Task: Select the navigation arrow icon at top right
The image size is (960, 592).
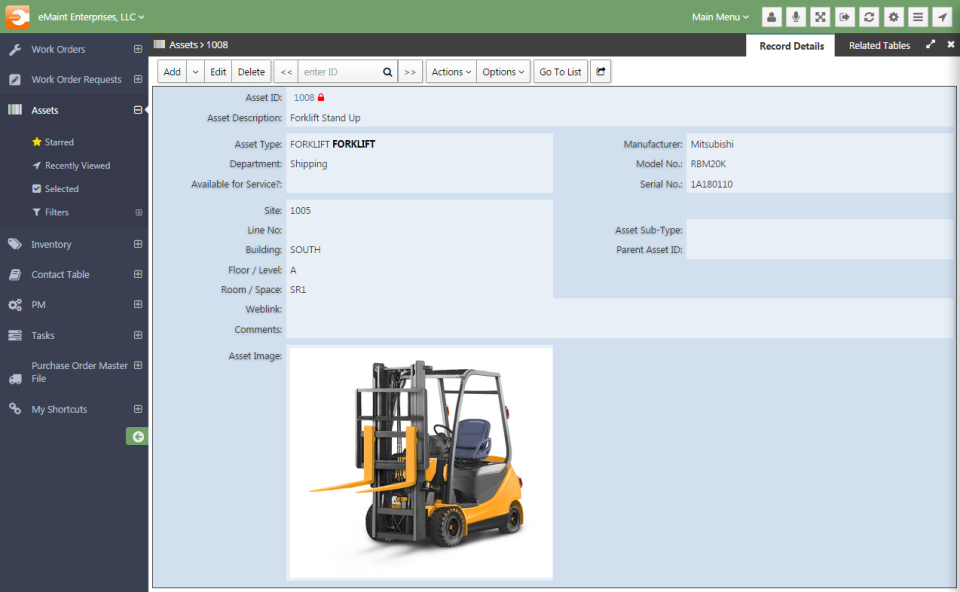Action: tap(942, 17)
